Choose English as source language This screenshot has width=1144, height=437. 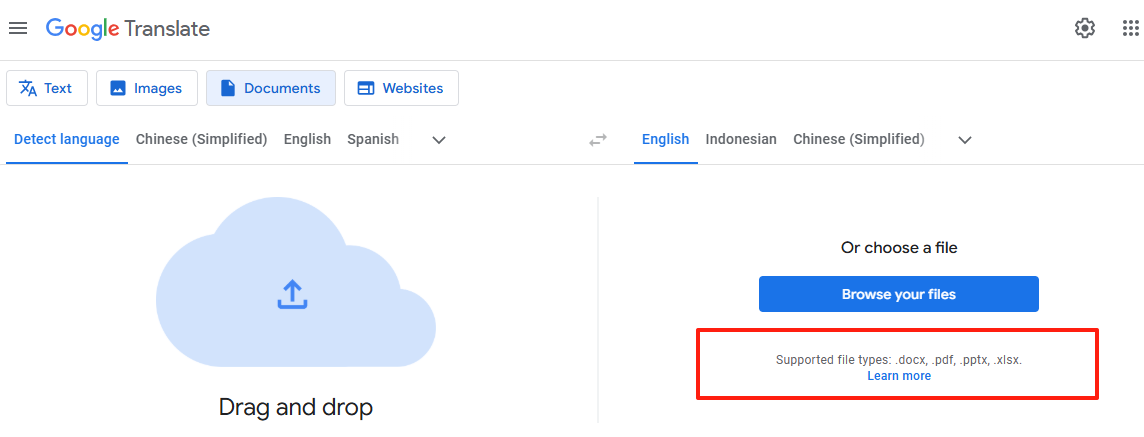[x=307, y=139]
